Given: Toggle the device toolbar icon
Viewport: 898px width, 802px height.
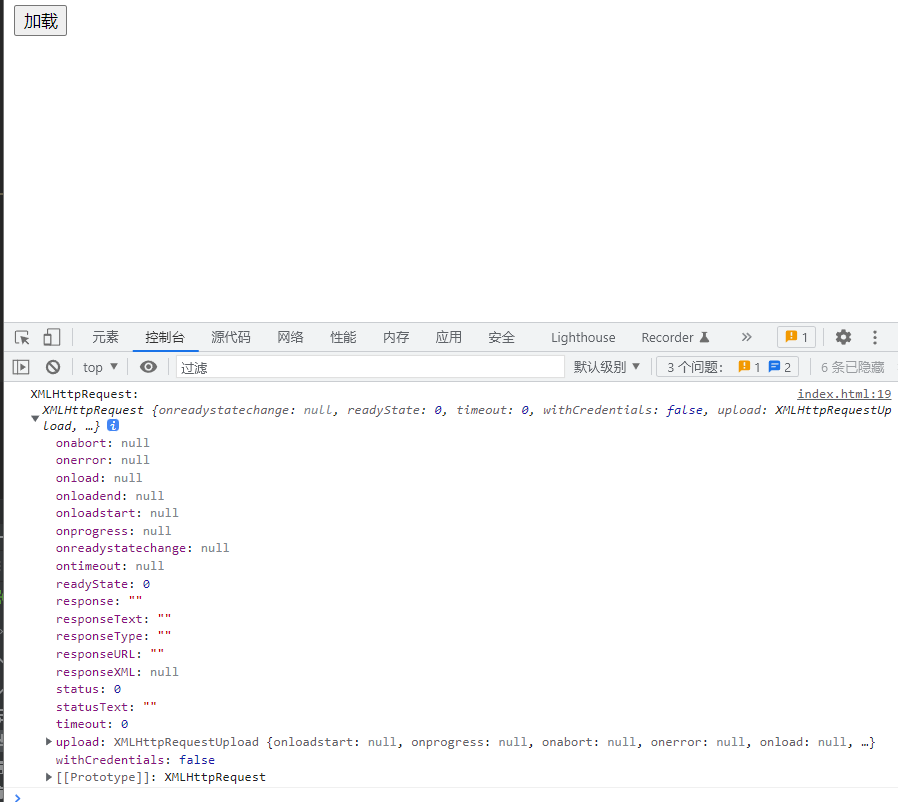Looking at the screenshot, I should point(52,338).
